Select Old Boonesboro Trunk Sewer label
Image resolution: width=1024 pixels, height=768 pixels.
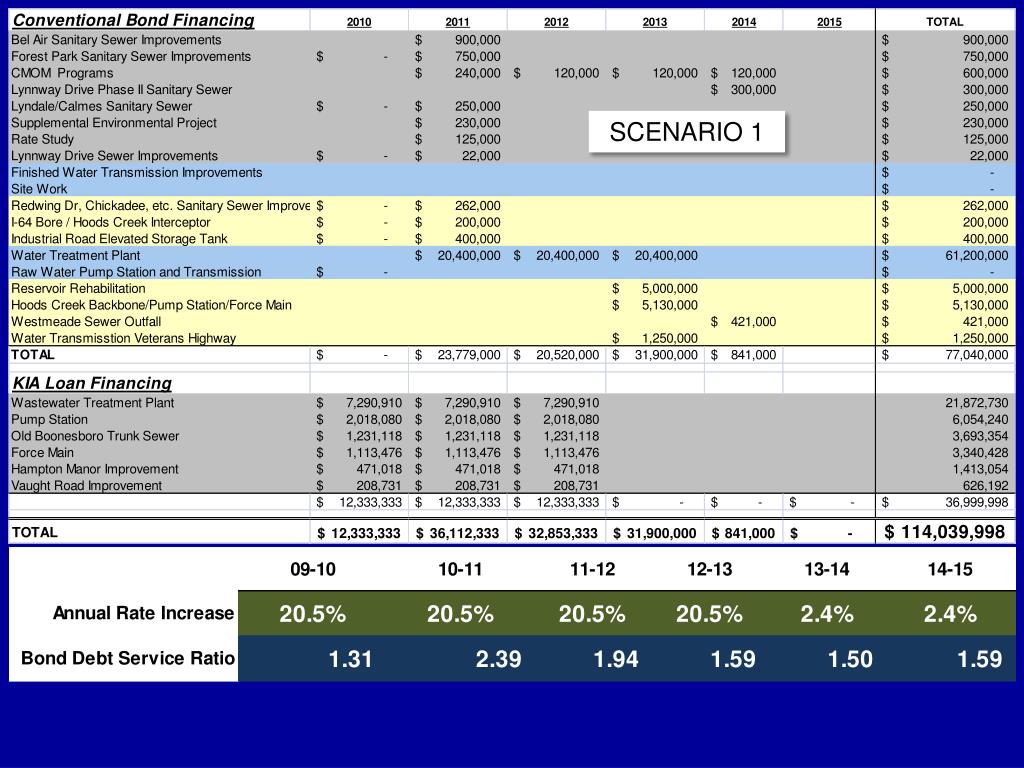95,436
